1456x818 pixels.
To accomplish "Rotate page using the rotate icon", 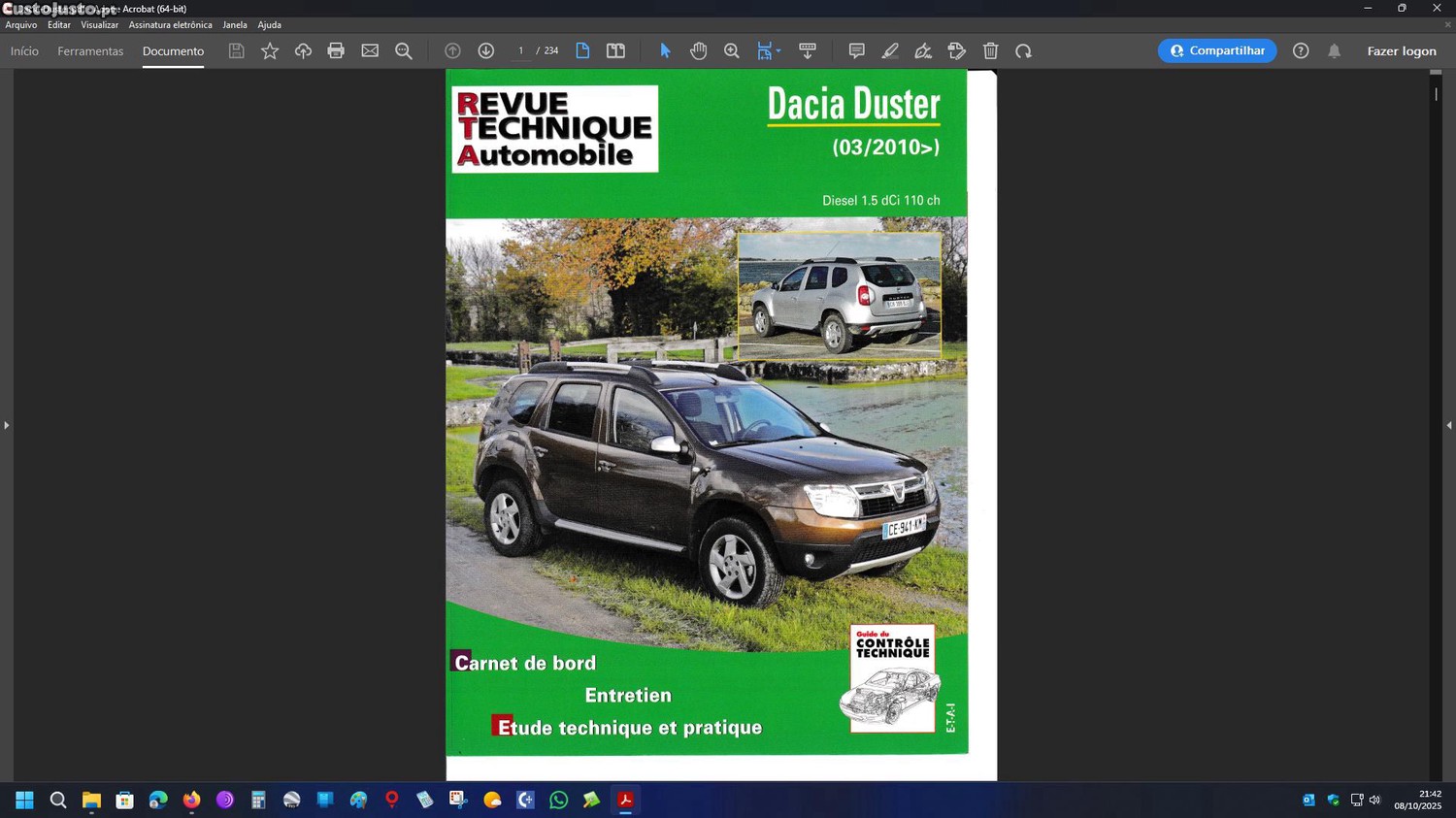I will point(1023,51).
